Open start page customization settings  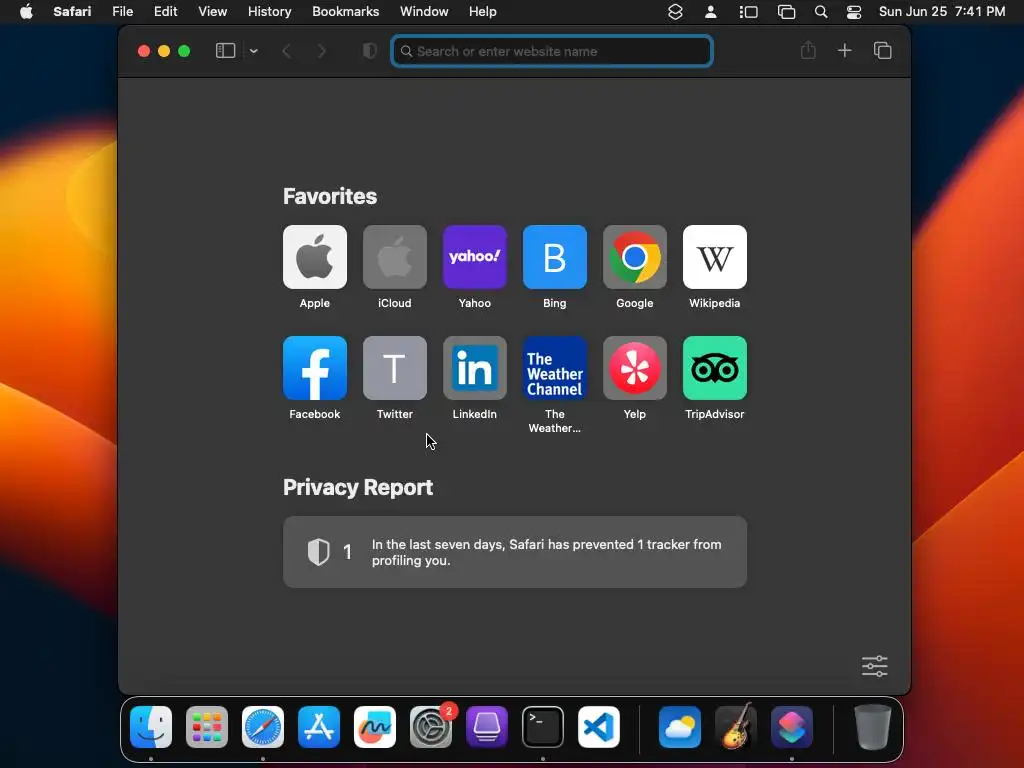click(874, 666)
